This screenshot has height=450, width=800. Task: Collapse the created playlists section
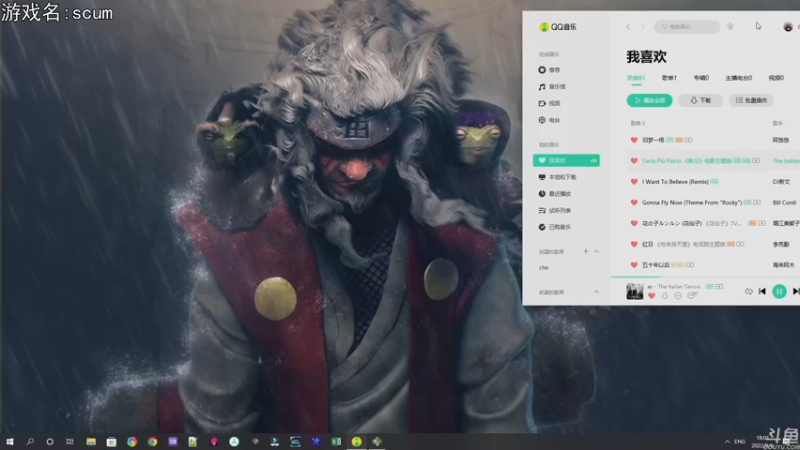[x=596, y=251]
